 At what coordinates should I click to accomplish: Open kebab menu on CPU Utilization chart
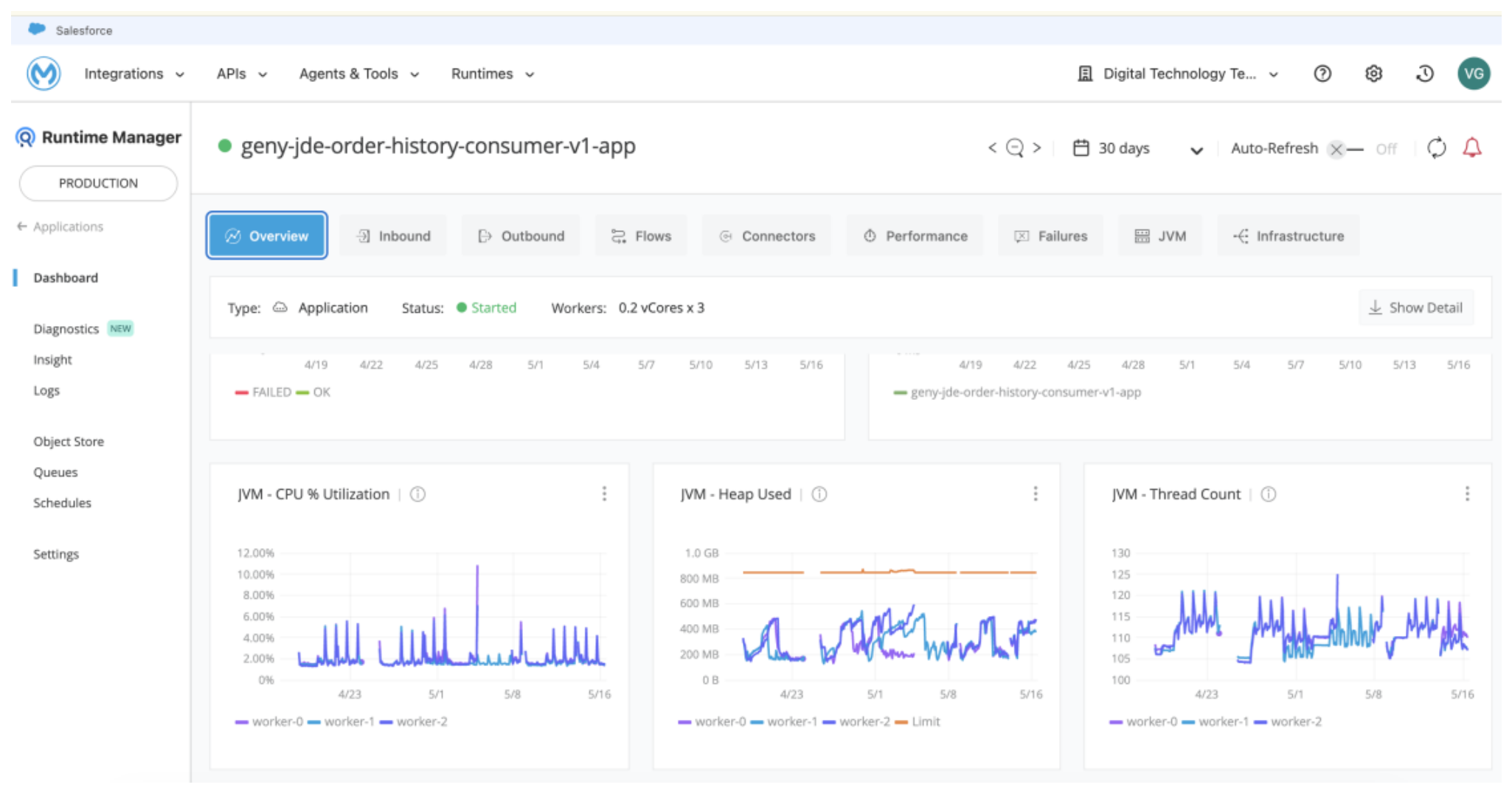click(x=604, y=494)
